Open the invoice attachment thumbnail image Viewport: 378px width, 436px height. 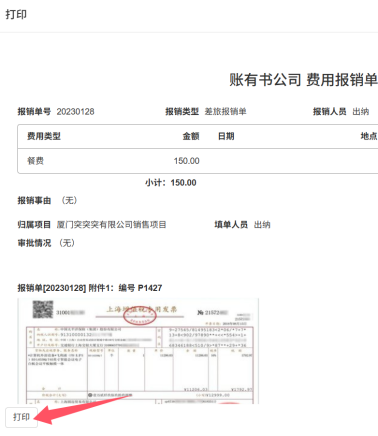(138, 351)
